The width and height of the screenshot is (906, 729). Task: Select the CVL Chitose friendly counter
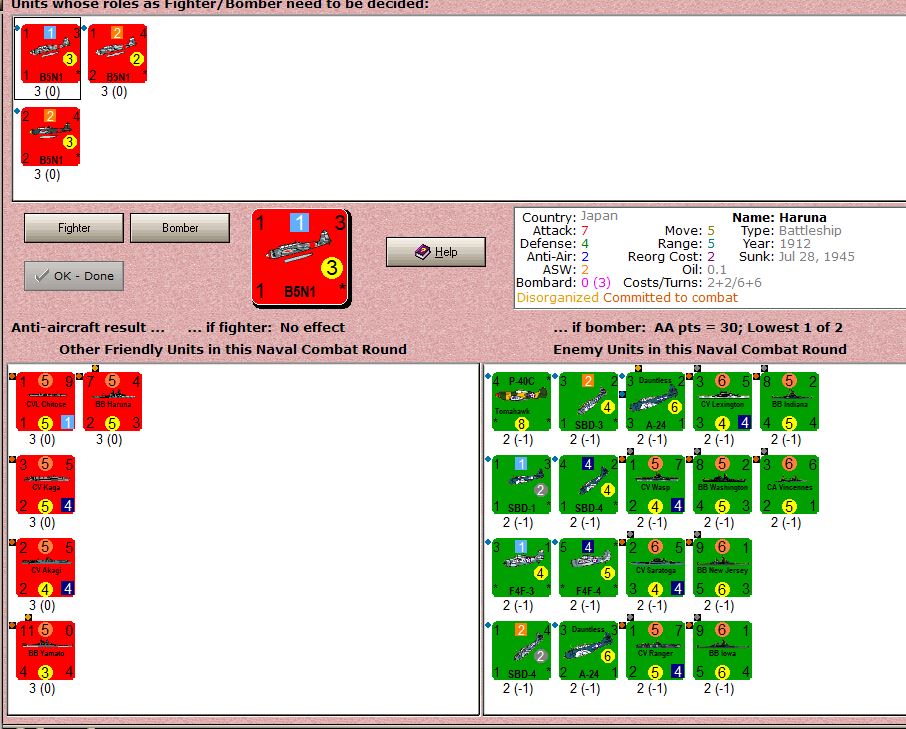click(46, 401)
